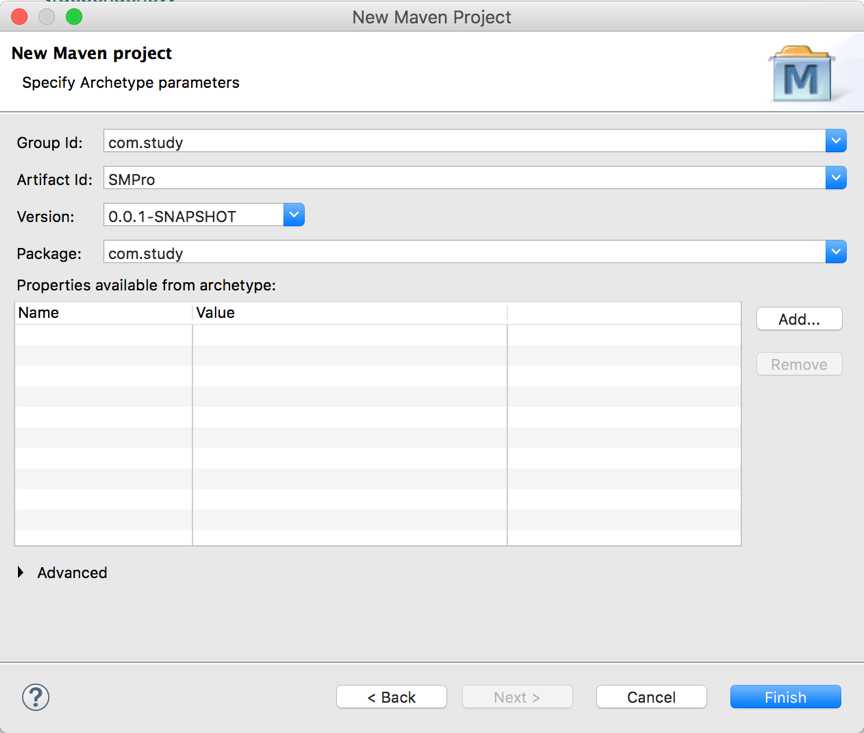The height and width of the screenshot is (733, 864).
Task: Zoom the window with green button
Action: point(74,17)
